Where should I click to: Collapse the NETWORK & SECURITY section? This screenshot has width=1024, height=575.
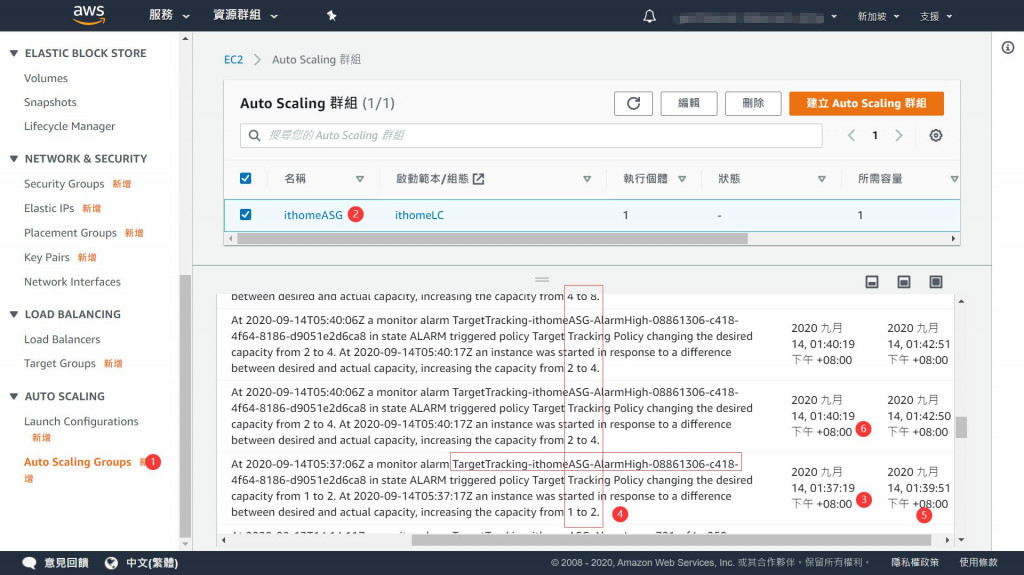[x=14, y=159]
